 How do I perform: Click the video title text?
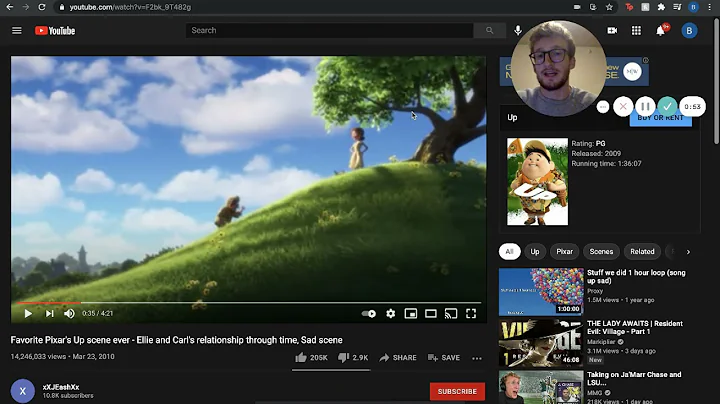[x=177, y=340]
